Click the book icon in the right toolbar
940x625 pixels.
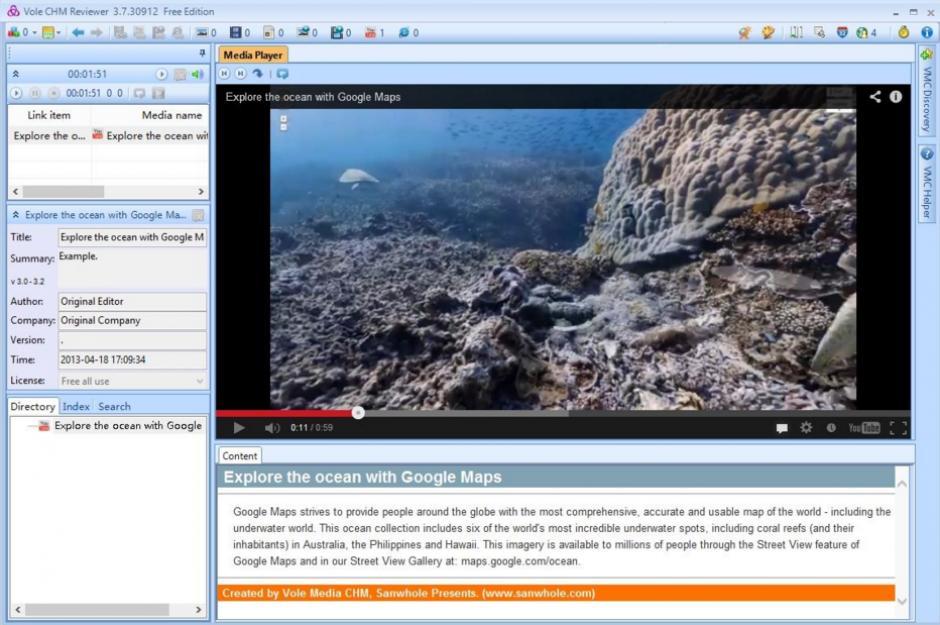tap(796, 32)
